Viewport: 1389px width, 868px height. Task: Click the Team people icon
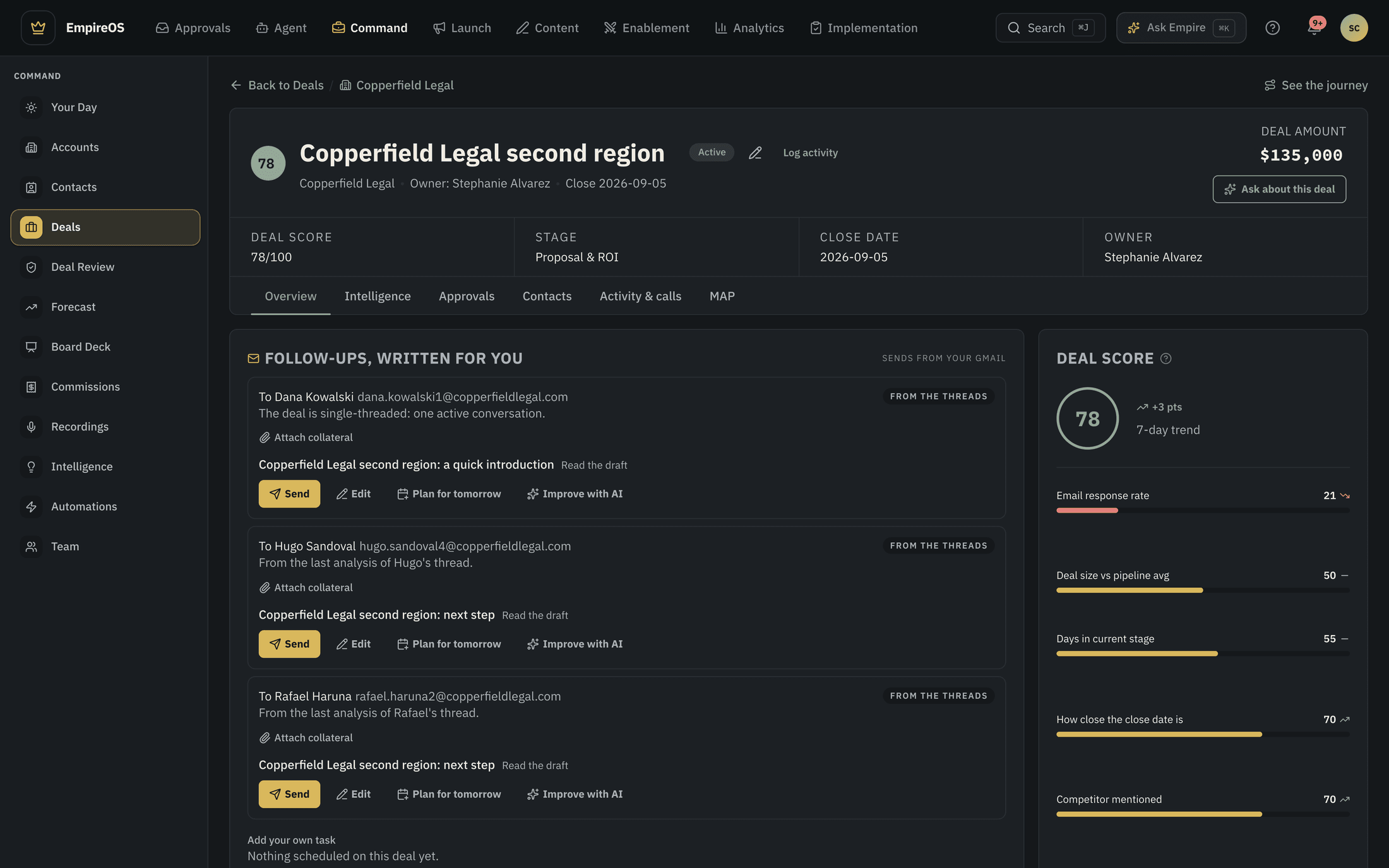click(x=31, y=547)
